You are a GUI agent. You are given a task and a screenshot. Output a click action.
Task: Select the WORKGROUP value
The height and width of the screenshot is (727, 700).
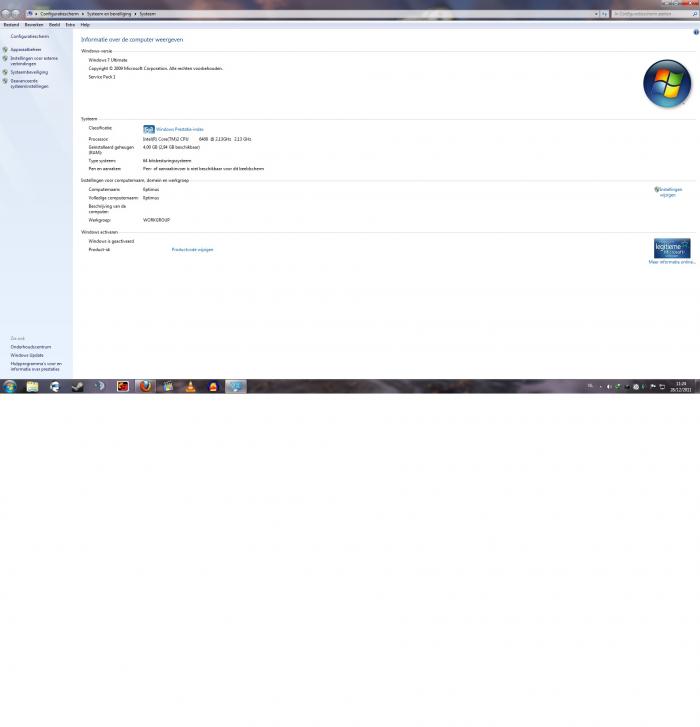coord(156,220)
